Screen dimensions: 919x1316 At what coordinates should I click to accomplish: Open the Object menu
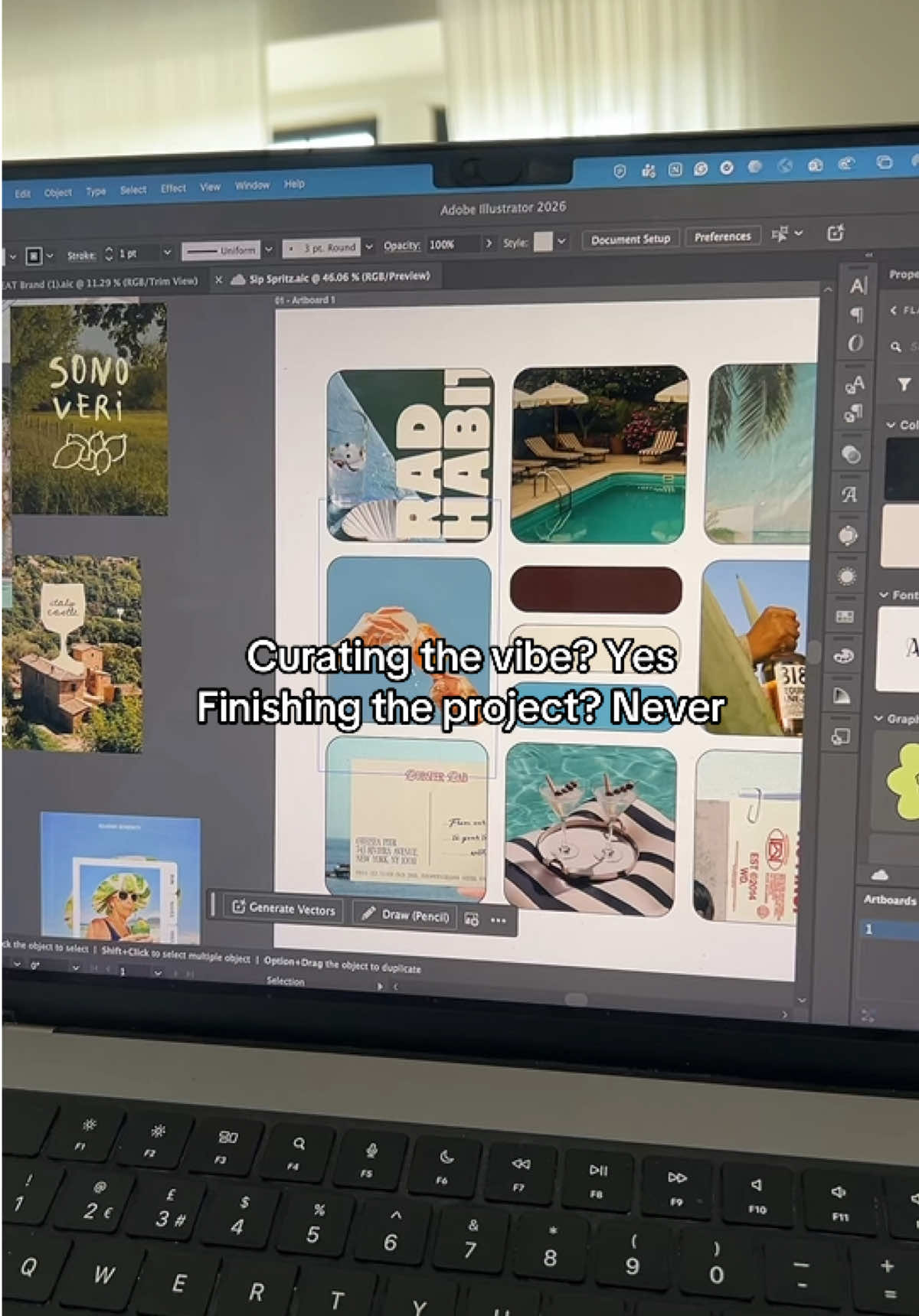pyautogui.click(x=57, y=192)
